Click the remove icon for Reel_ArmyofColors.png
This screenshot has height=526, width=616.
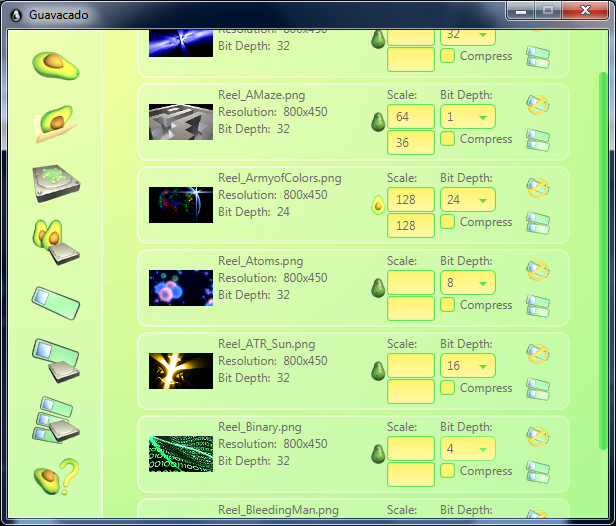[537, 187]
